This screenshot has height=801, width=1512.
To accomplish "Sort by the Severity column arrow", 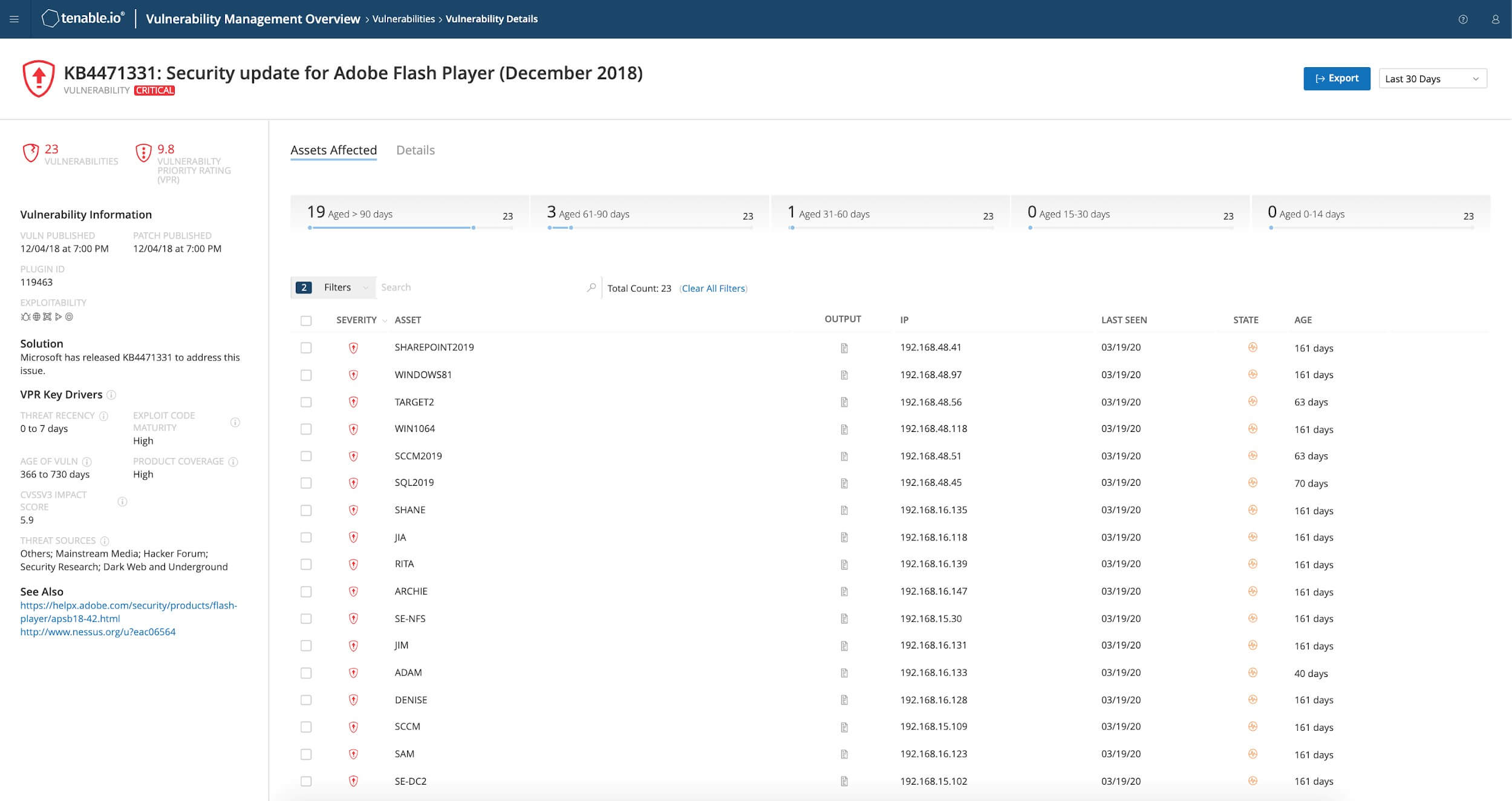I will coord(385,321).
